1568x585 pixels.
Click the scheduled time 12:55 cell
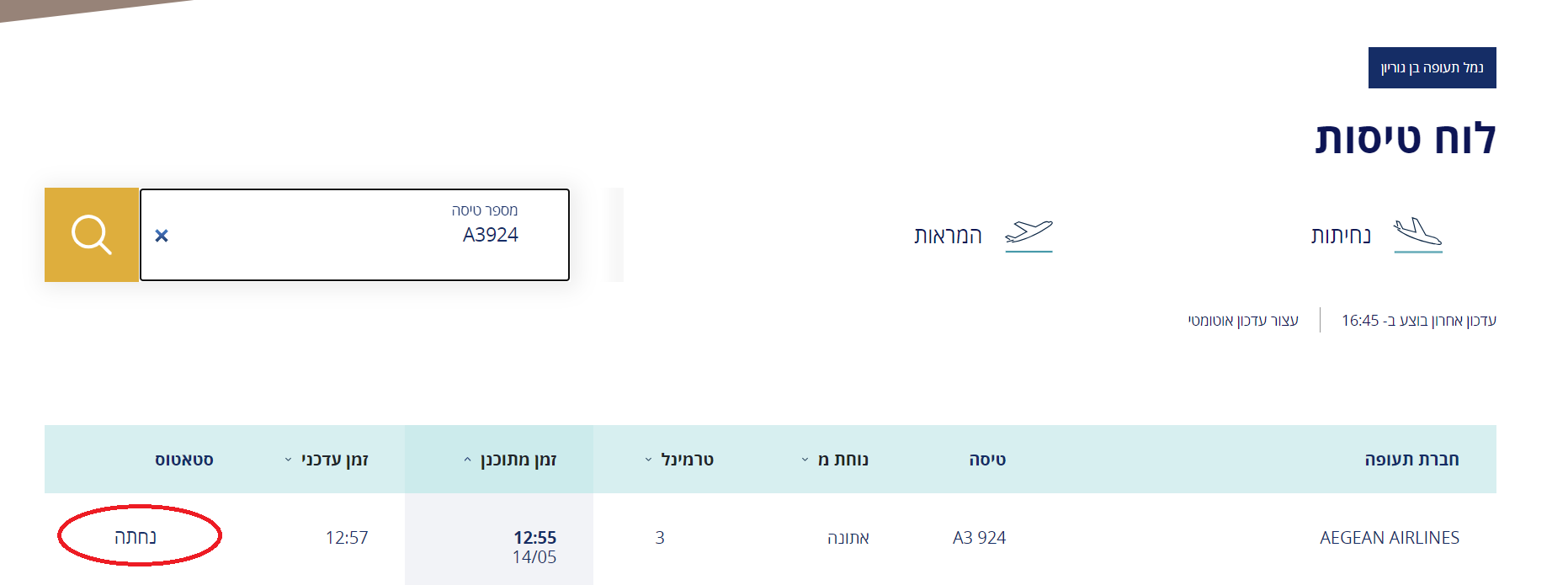pos(534,537)
